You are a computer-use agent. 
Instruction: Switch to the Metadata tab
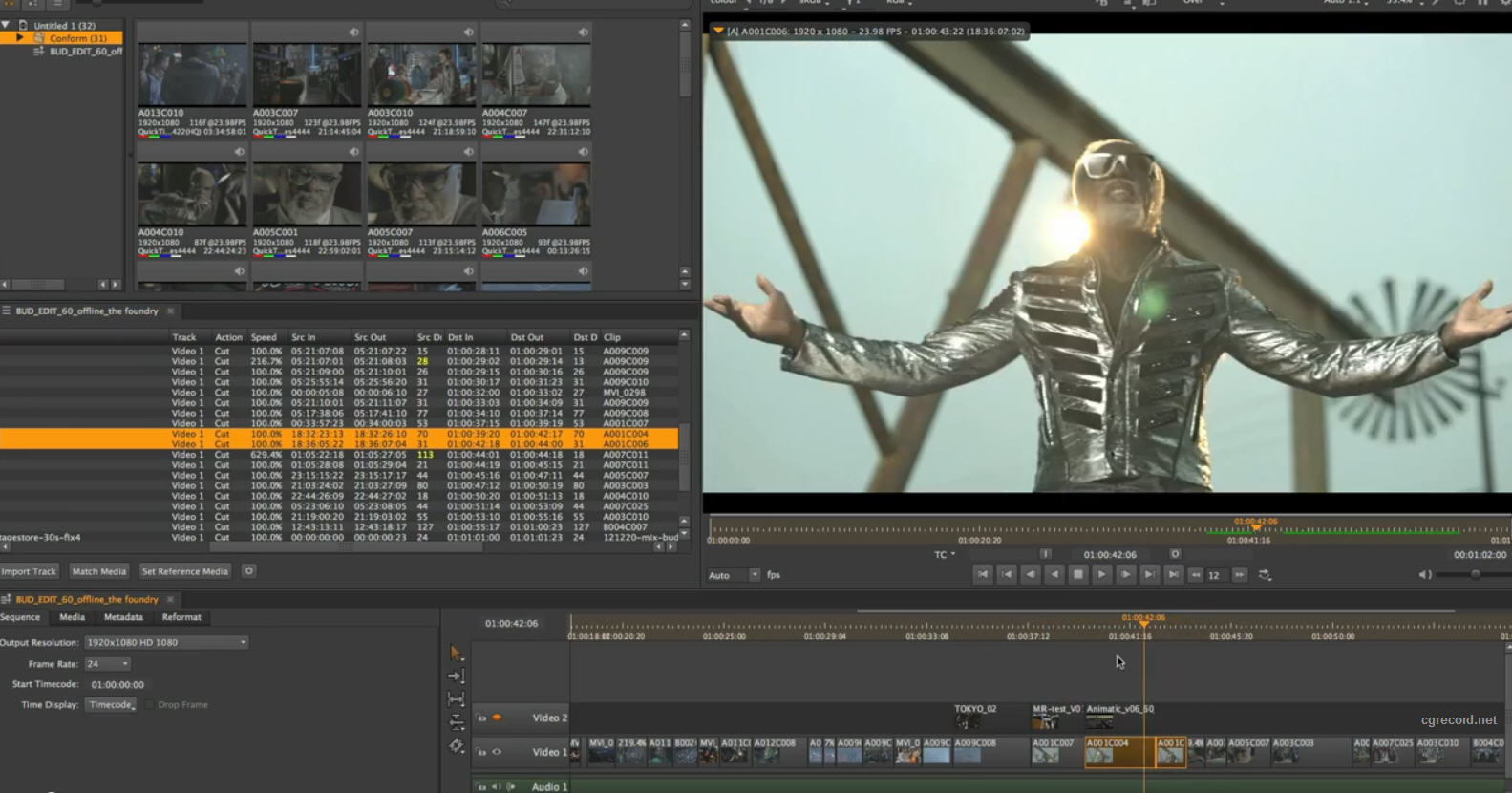point(123,617)
